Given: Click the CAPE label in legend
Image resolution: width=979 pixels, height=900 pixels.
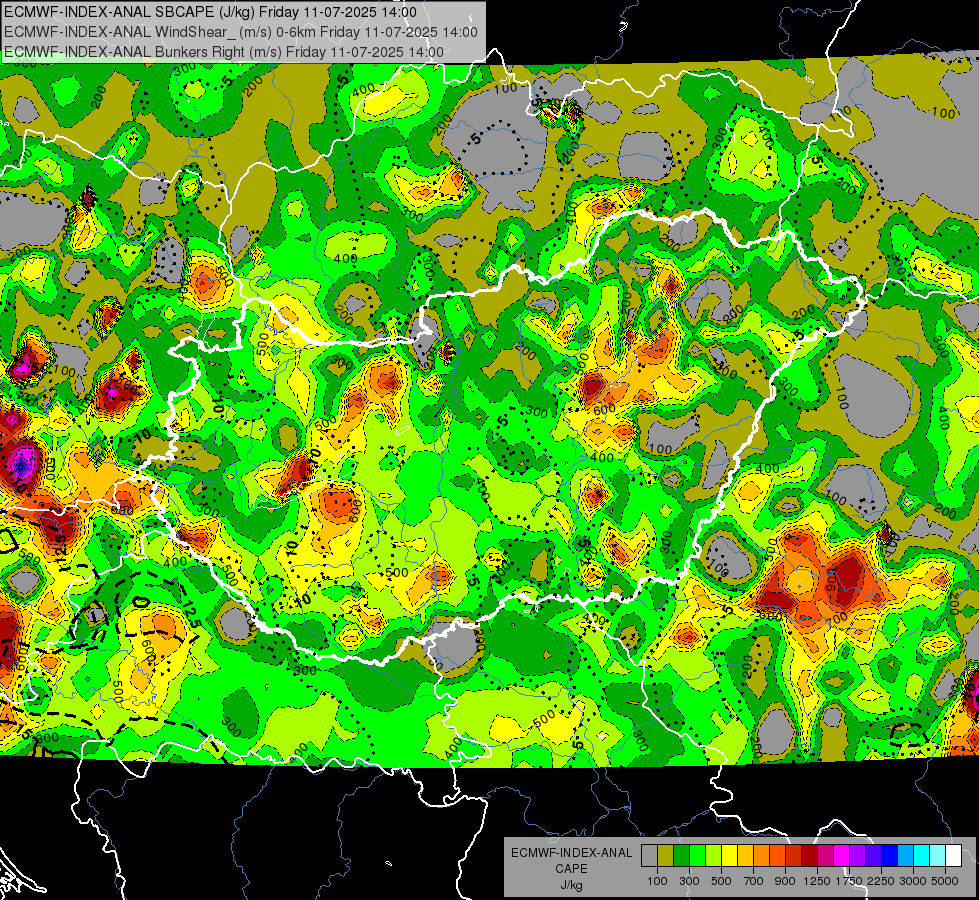Looking at the screenshot, I should click(571, 868).
